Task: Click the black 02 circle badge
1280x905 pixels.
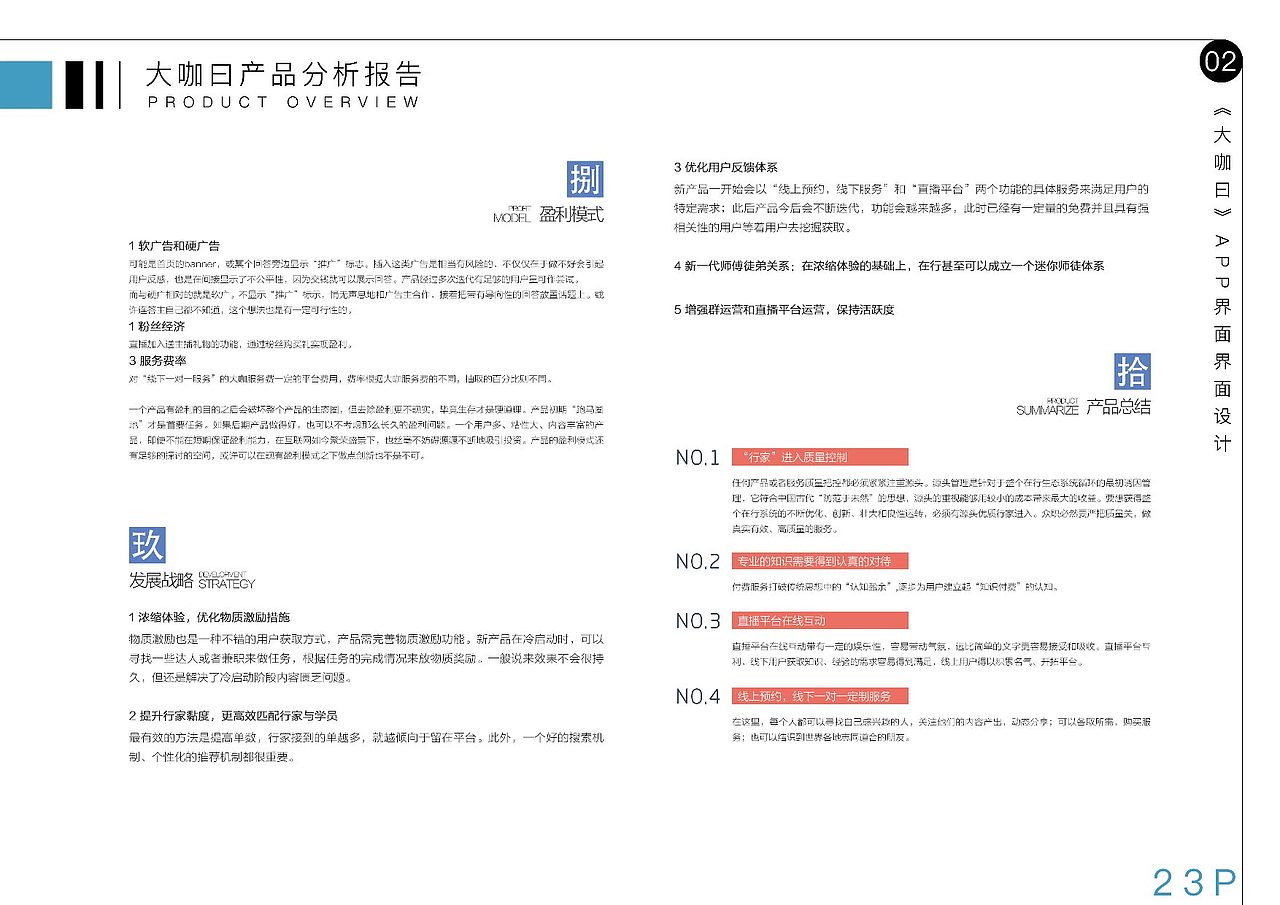Action: pyautogui.click(x=1219, y=62)
